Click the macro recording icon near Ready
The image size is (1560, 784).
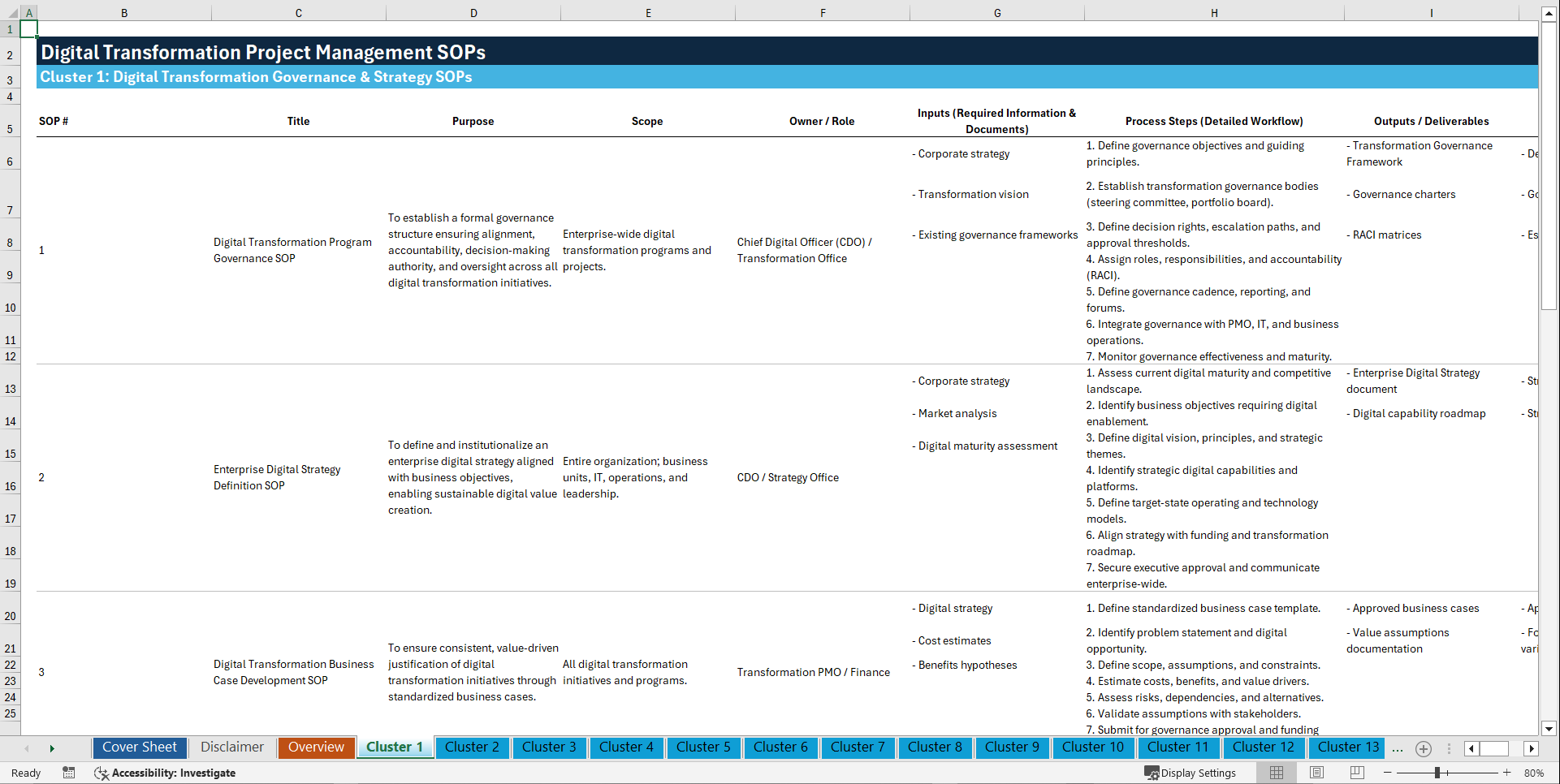pyautogui.click(x=69, y=773)
